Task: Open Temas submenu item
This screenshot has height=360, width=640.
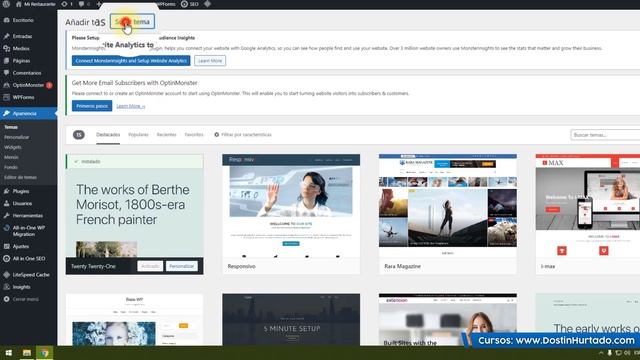Action: [x=11, y=127]
